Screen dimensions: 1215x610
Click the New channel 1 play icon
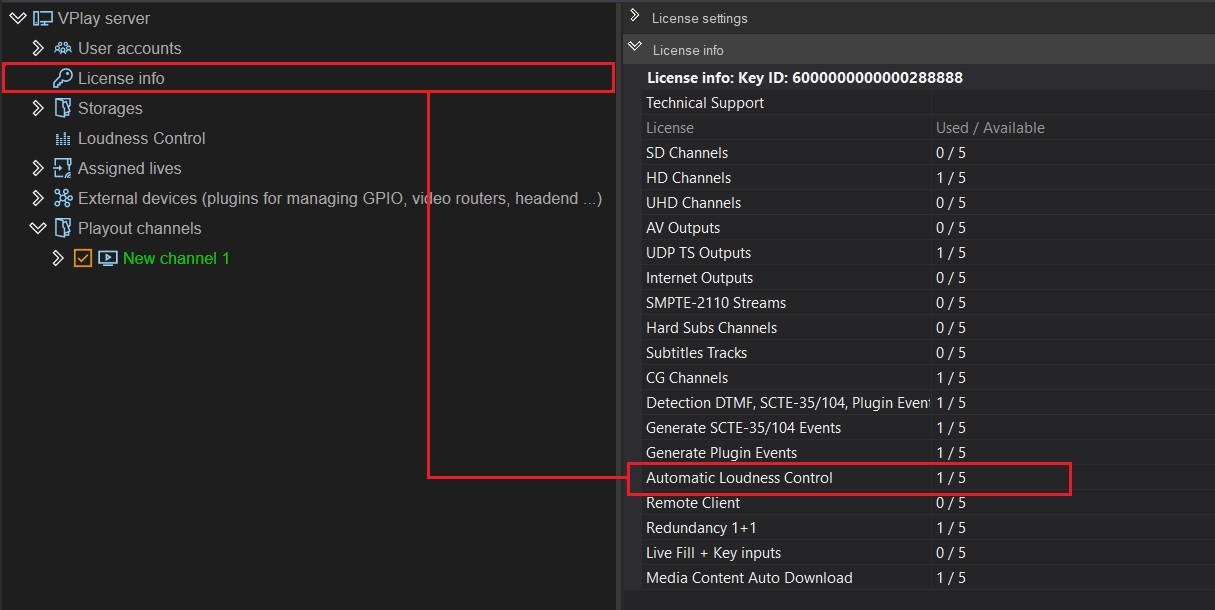[107, 258]
